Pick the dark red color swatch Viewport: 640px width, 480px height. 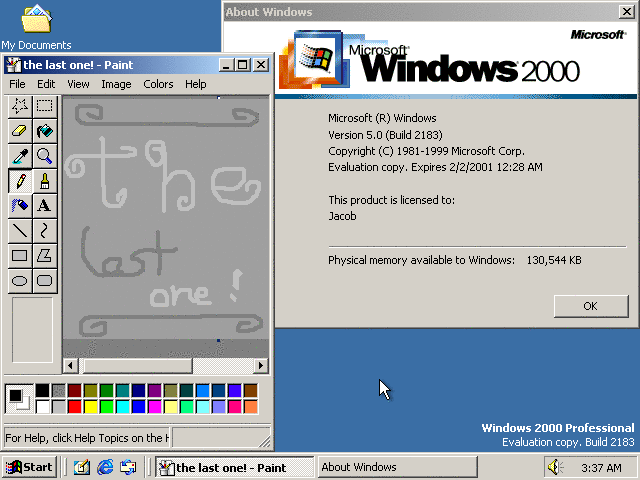[x=74, y=391]
